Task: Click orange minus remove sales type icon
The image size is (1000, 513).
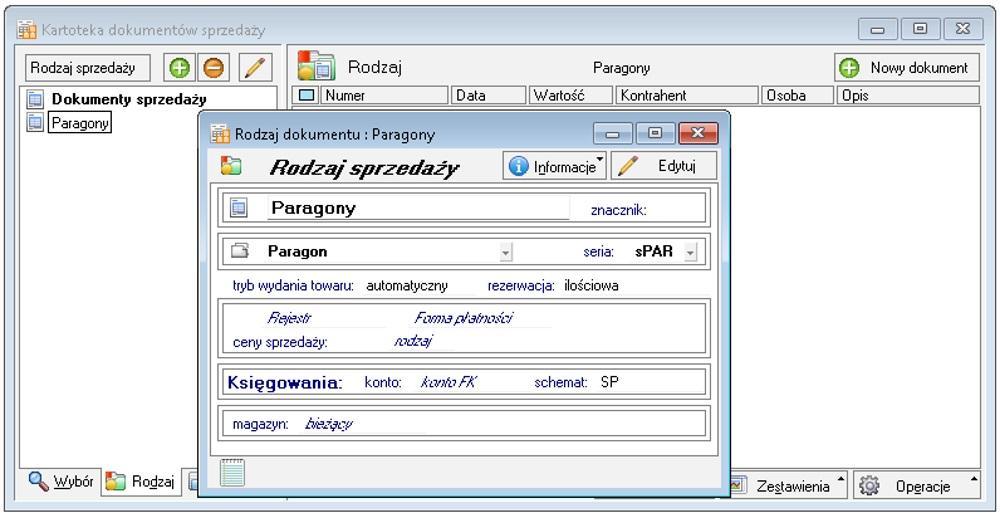Action: [x=213, y=68]
